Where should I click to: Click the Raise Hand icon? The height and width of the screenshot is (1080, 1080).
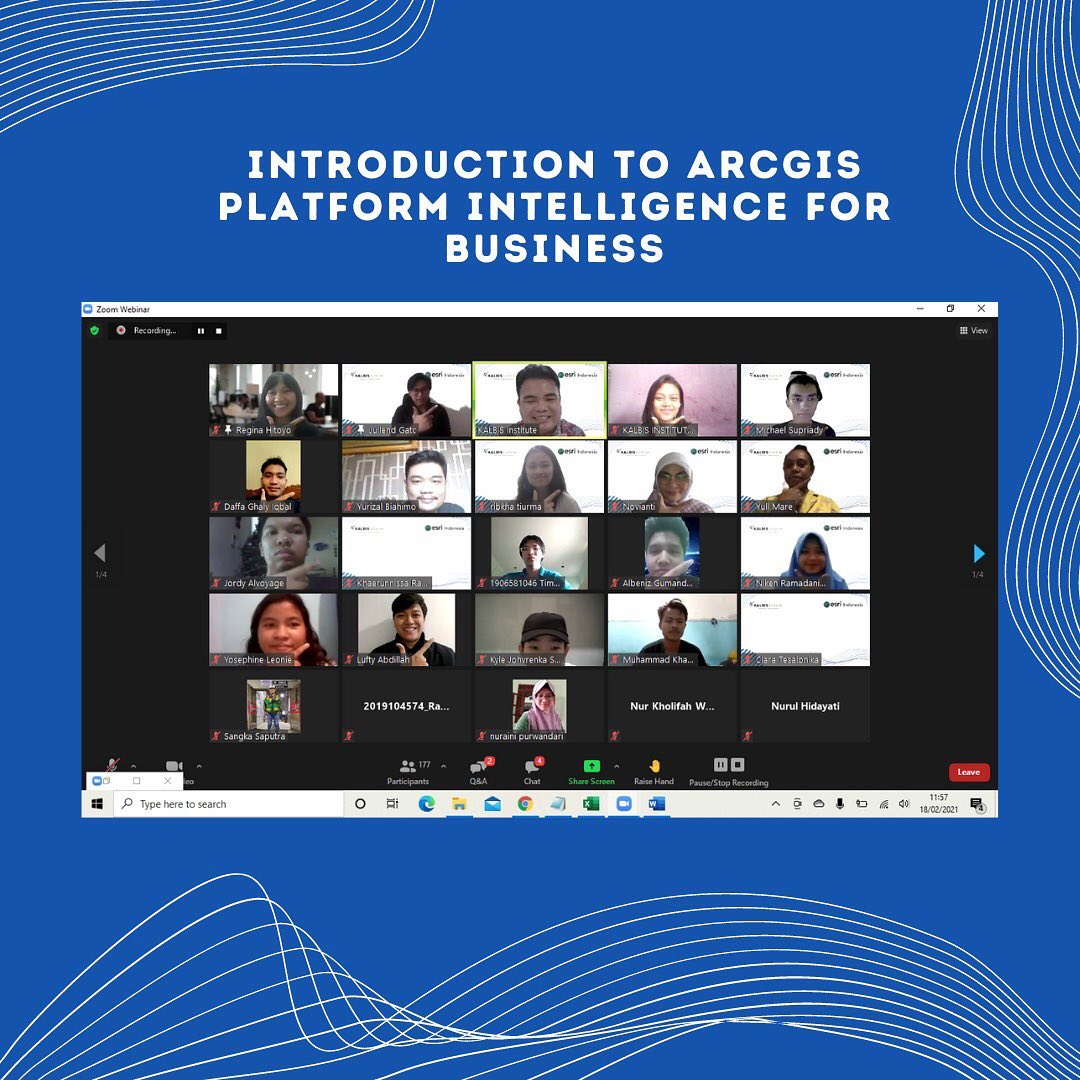(654, 766)
